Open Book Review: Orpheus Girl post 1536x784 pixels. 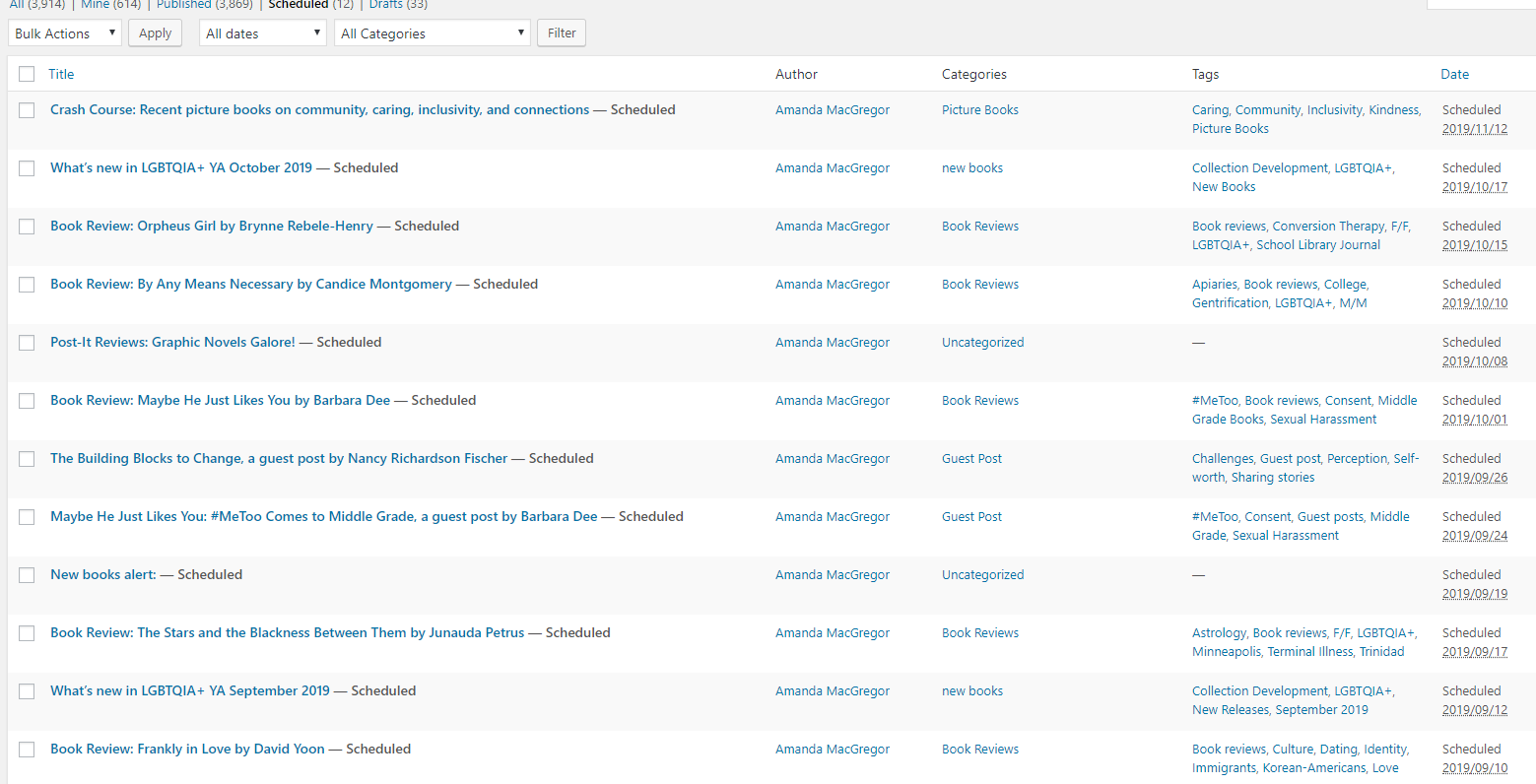coord(212,227)
